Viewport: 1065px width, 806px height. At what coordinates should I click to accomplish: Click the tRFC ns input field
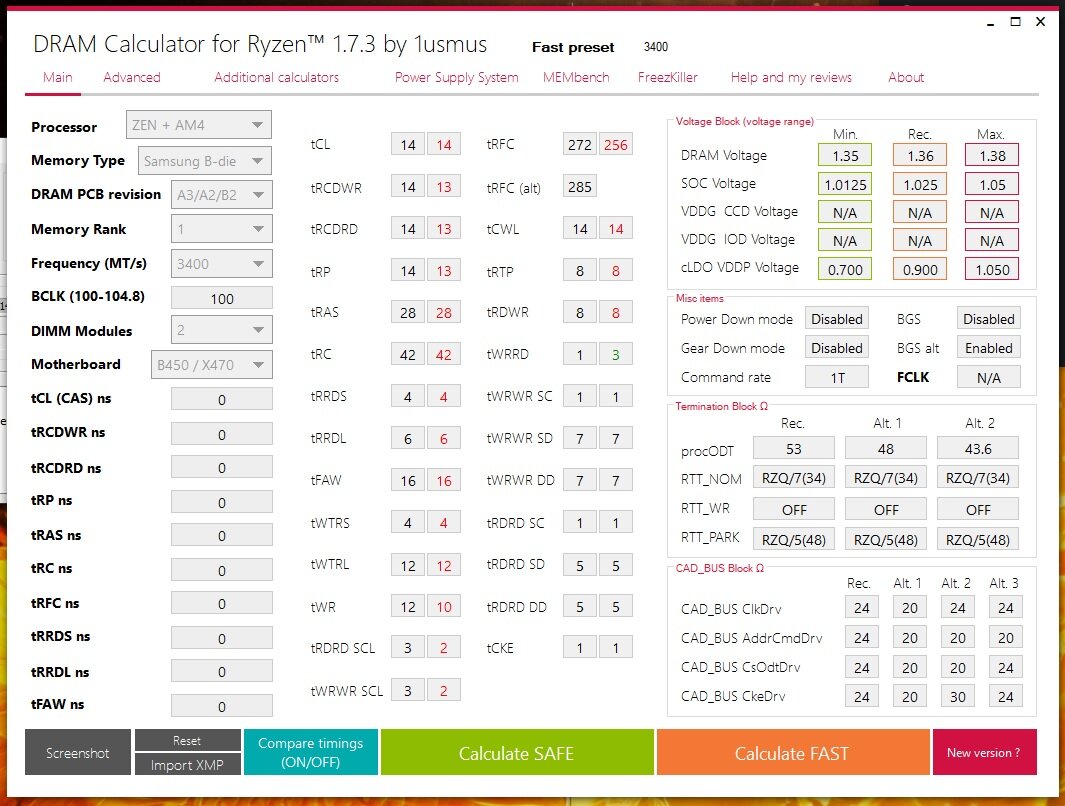(221, 603)
